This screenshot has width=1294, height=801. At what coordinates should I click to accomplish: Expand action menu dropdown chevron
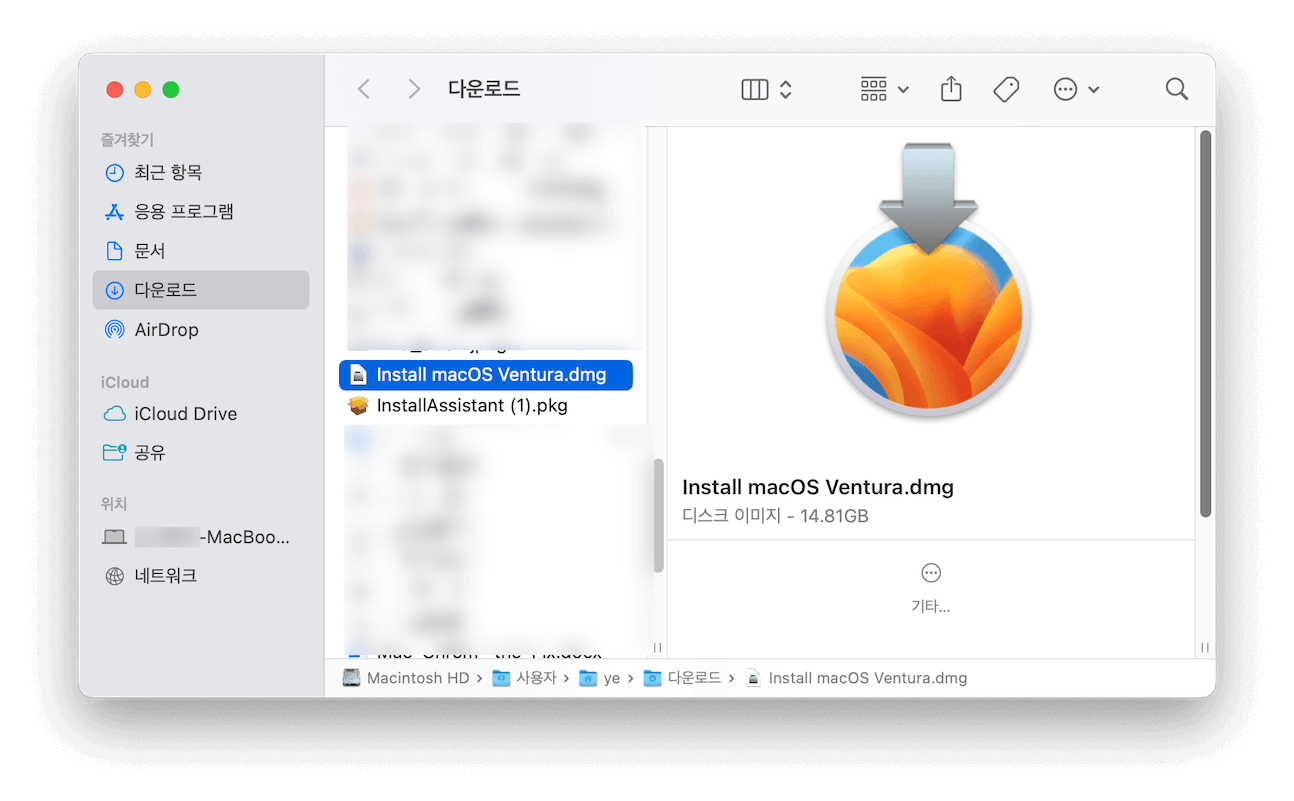[1093, 90]
